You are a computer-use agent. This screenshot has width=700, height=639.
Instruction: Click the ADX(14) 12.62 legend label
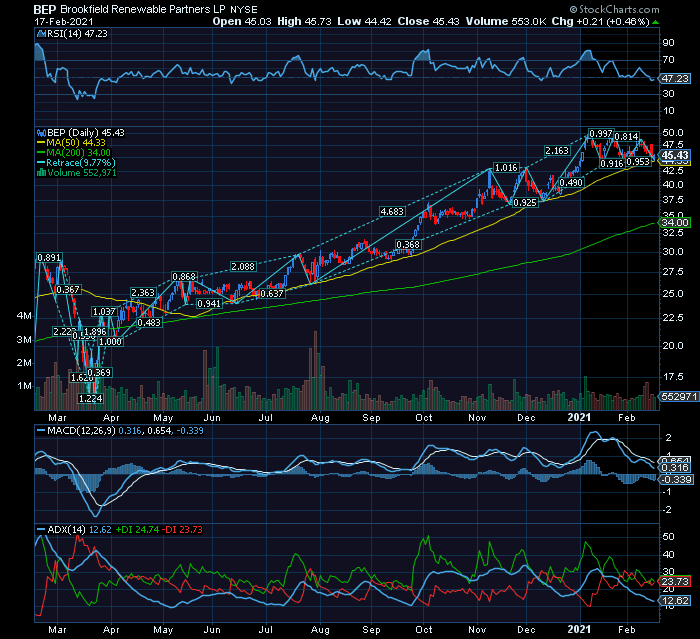pyautogui.click(x=79, y=530)
